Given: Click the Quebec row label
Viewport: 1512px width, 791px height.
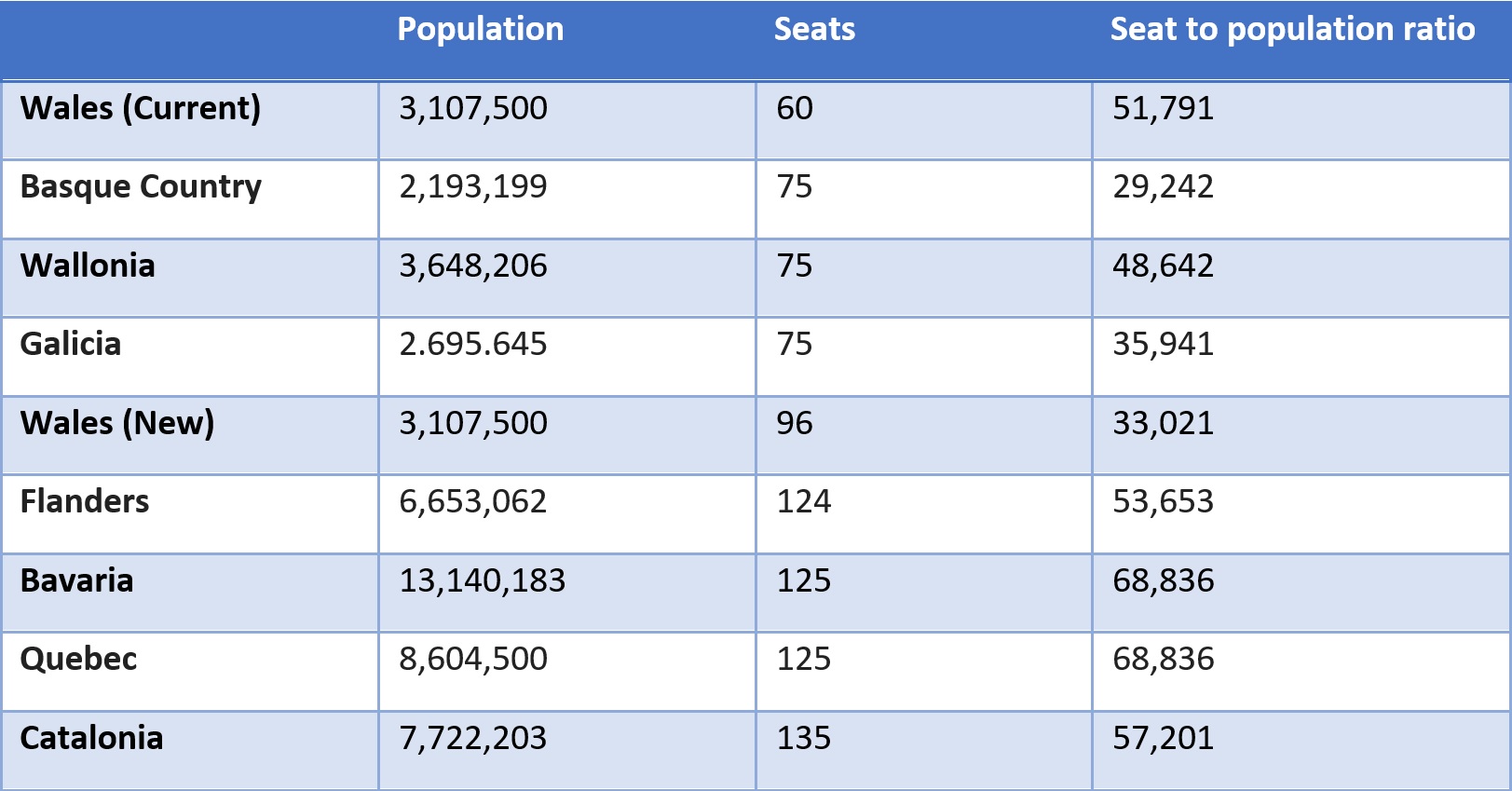Looking at the screenshot, I should pos(79,659).
